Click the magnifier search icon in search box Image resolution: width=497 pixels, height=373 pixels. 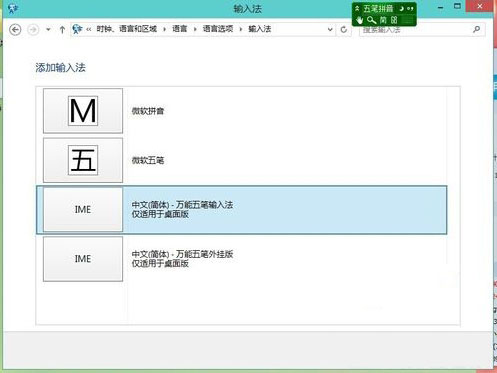tap(477, 29)
